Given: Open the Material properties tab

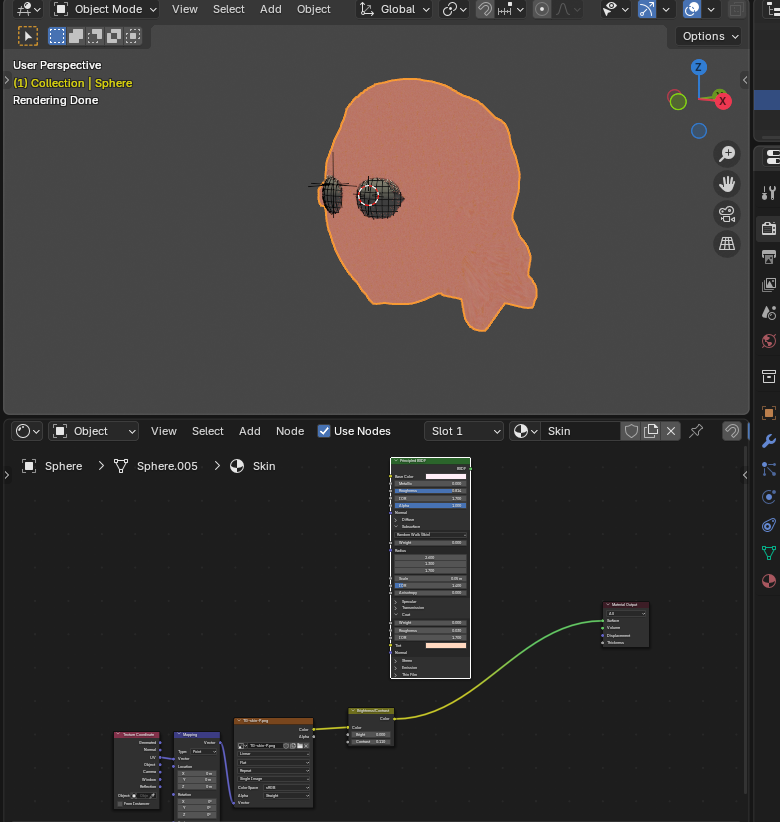Looking at the screenshot, I should 768,581.
